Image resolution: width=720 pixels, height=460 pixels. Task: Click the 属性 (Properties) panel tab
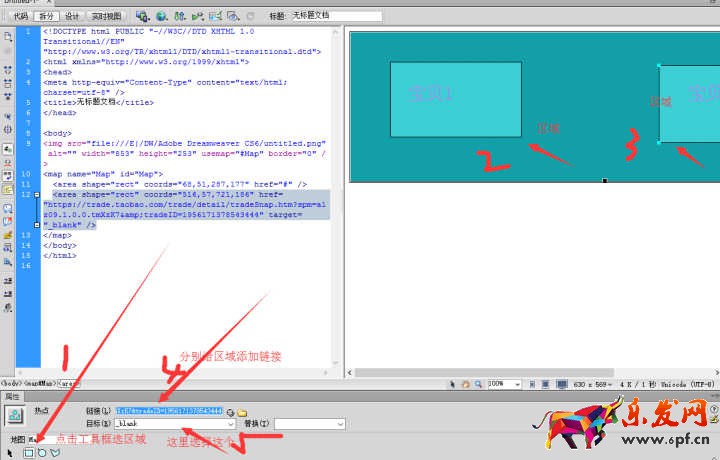(x=12, y=397)
